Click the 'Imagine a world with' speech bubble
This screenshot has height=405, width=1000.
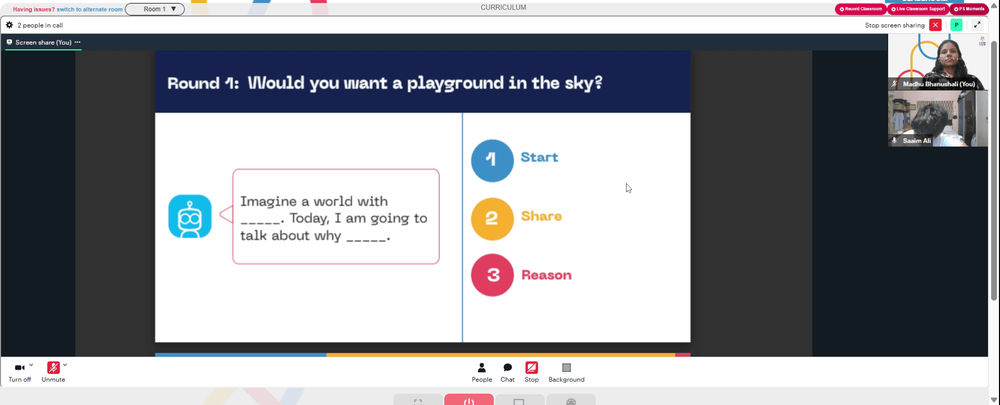click(336, 216)
